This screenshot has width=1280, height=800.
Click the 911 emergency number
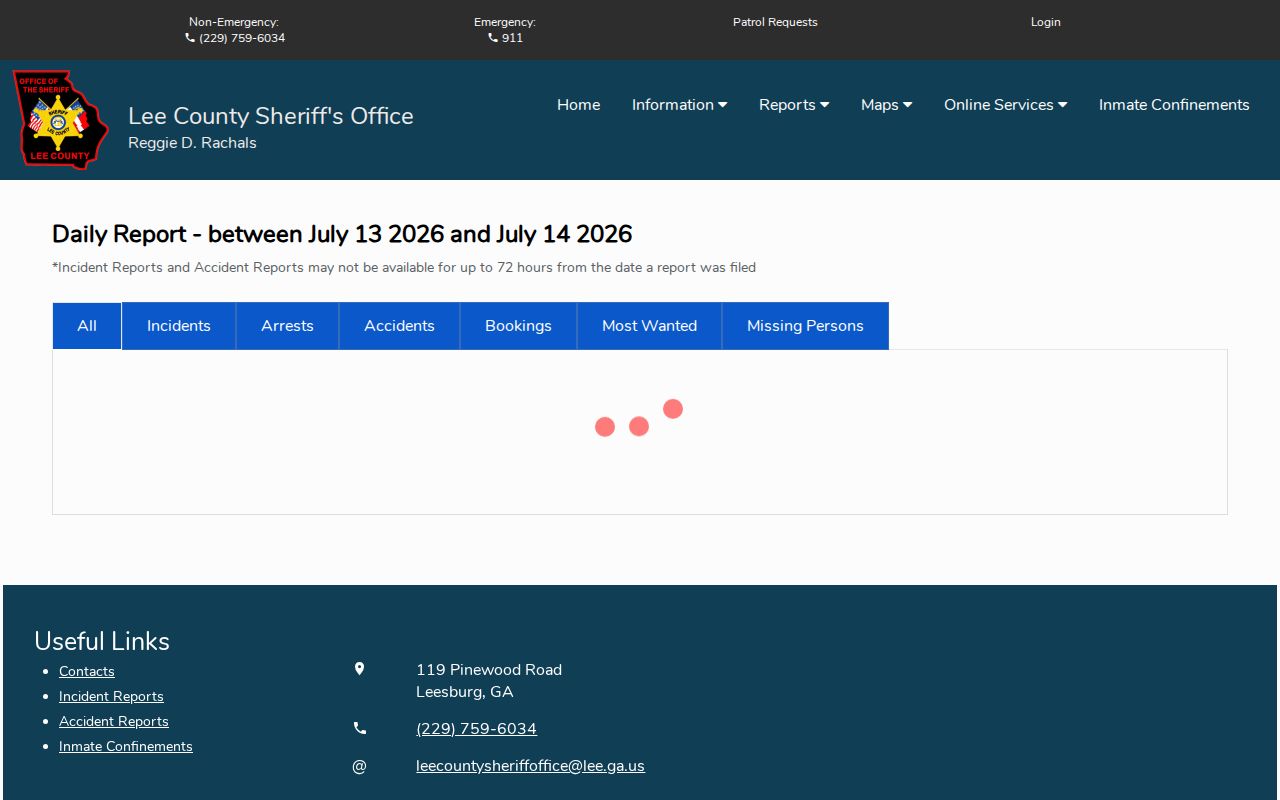tap(512, 38)
